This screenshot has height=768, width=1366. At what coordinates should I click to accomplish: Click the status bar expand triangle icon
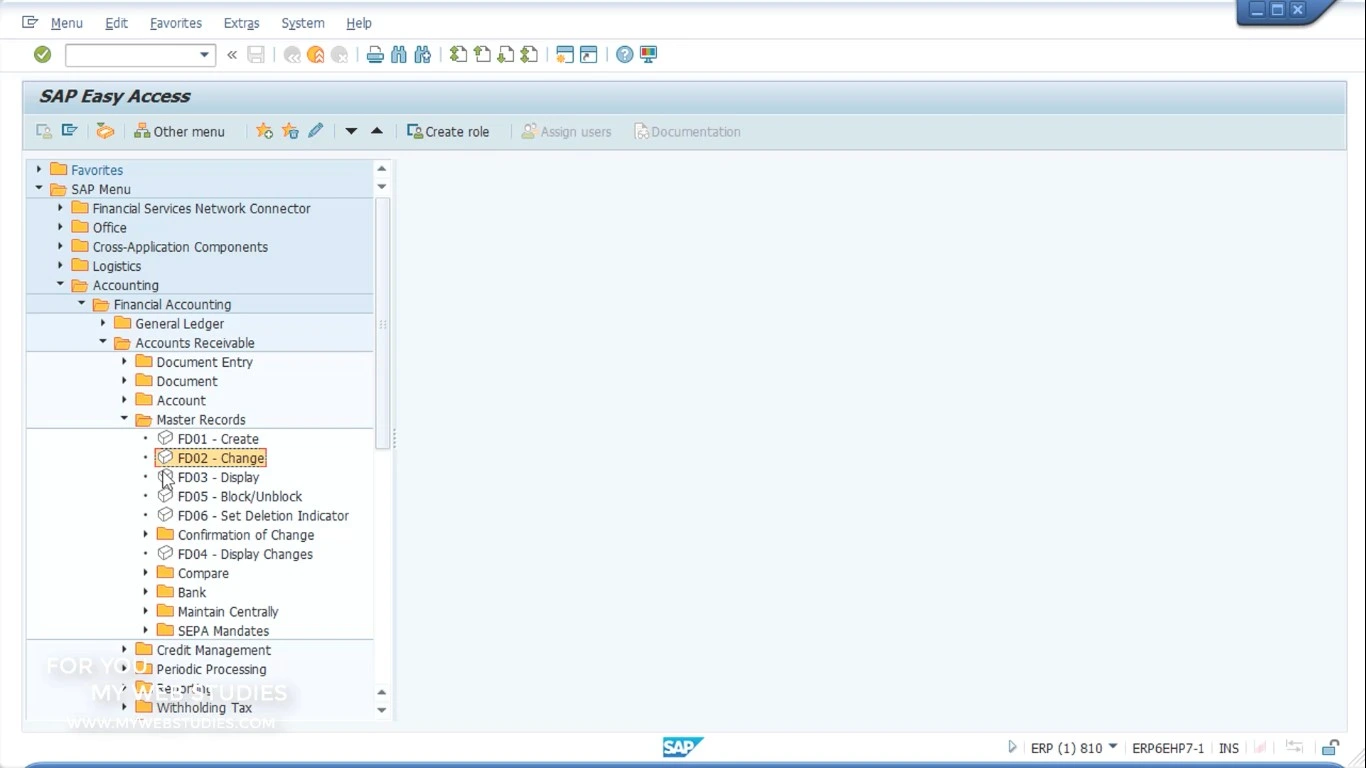[1012, 747]
